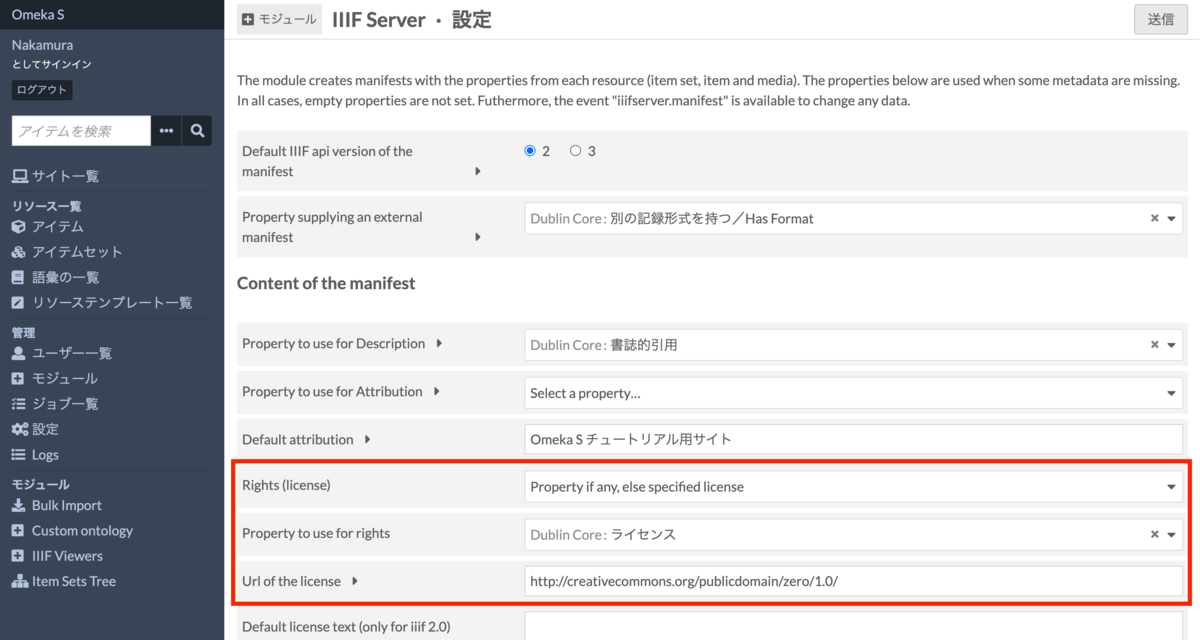This screenshot has width=1200, height=640.
Task: Open the Rights (license) dropdown
Action: click(x=853, y=487)
